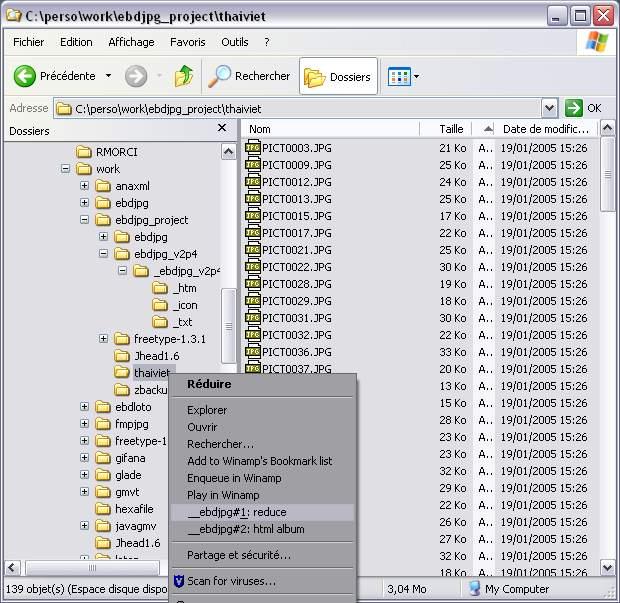This screenshot has height=603, width=620.
Task: Click the shield icon beside Scan for viruses
Action: [x=179, y=581]
